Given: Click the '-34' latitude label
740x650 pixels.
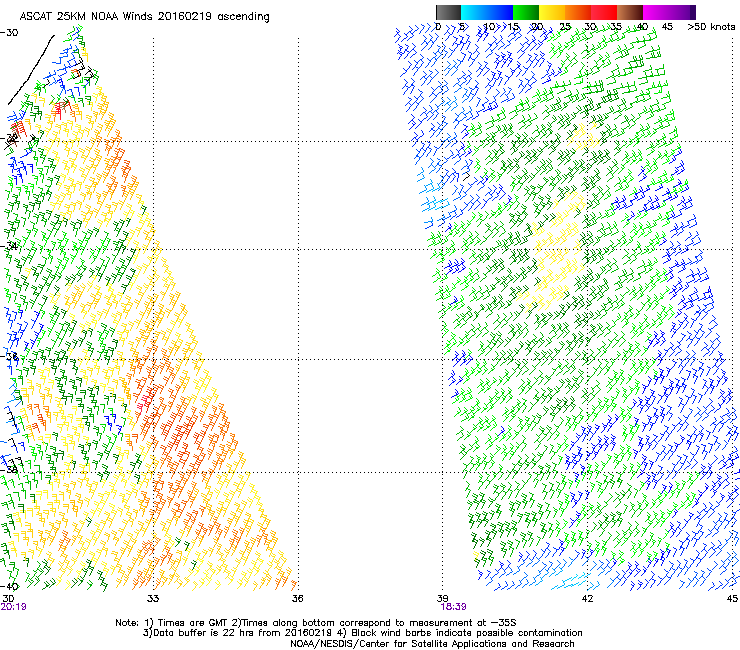Looking at the screenshot, I should pyautogui.click(x=9, y=246).
